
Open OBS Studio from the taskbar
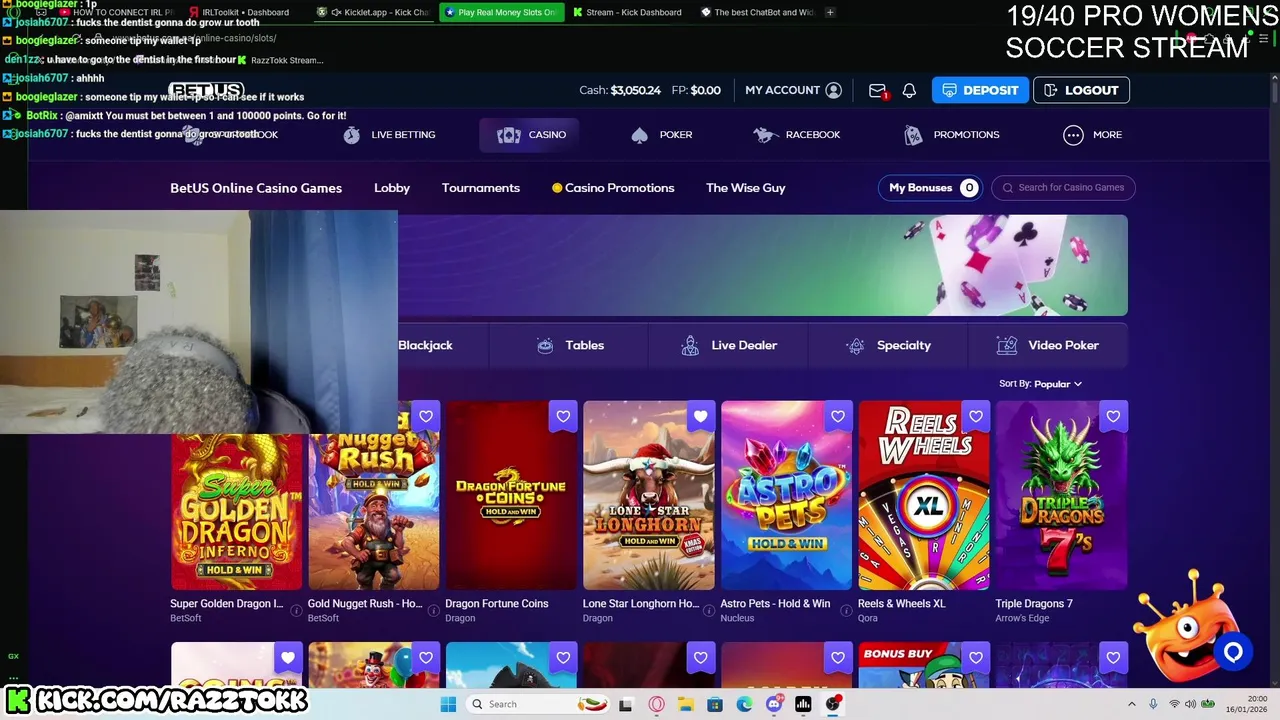[833, 704]
